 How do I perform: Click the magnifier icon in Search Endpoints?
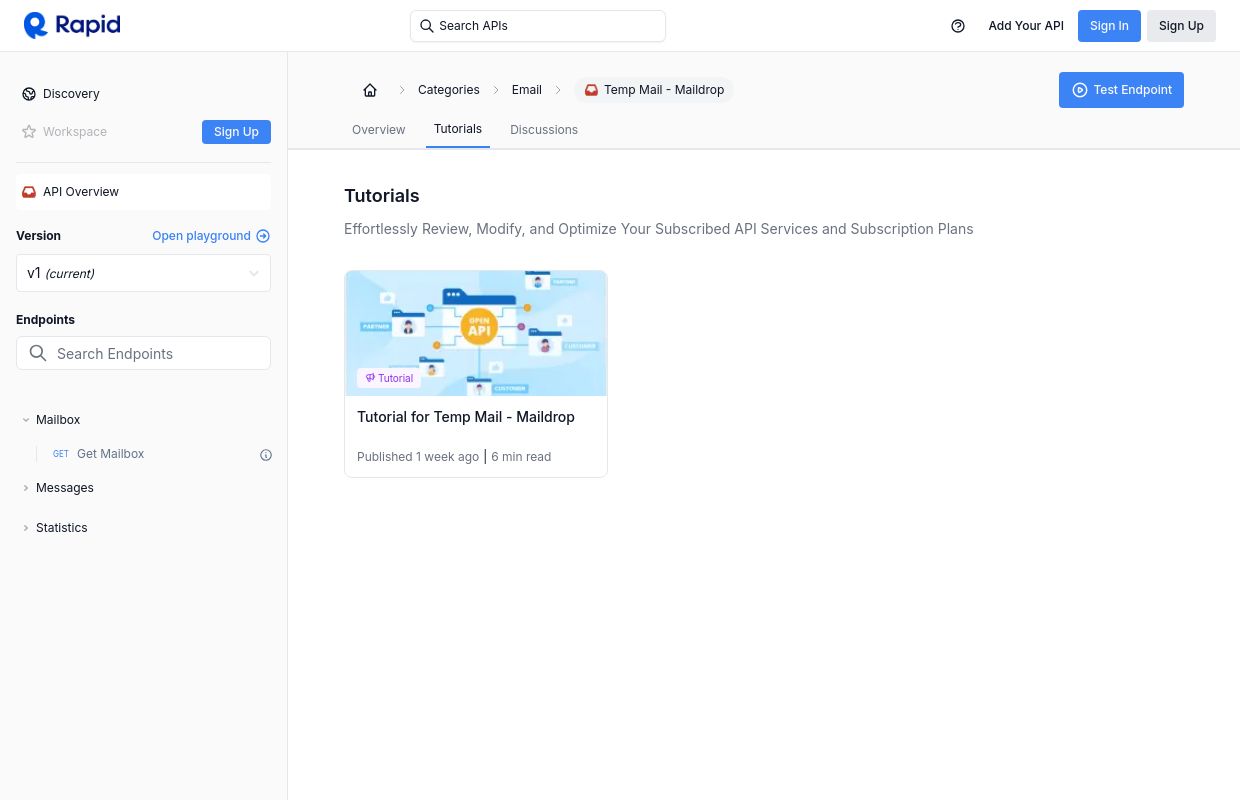click(x=38, y=353)
